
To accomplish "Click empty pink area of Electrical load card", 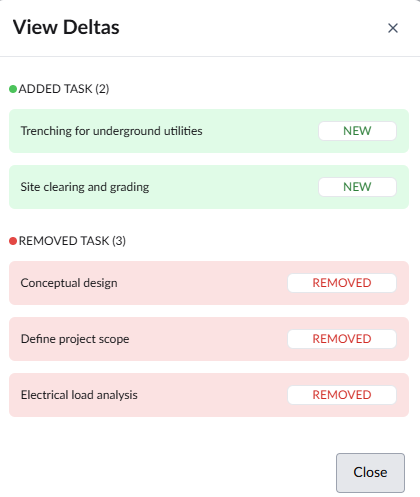I will (213, 395).
